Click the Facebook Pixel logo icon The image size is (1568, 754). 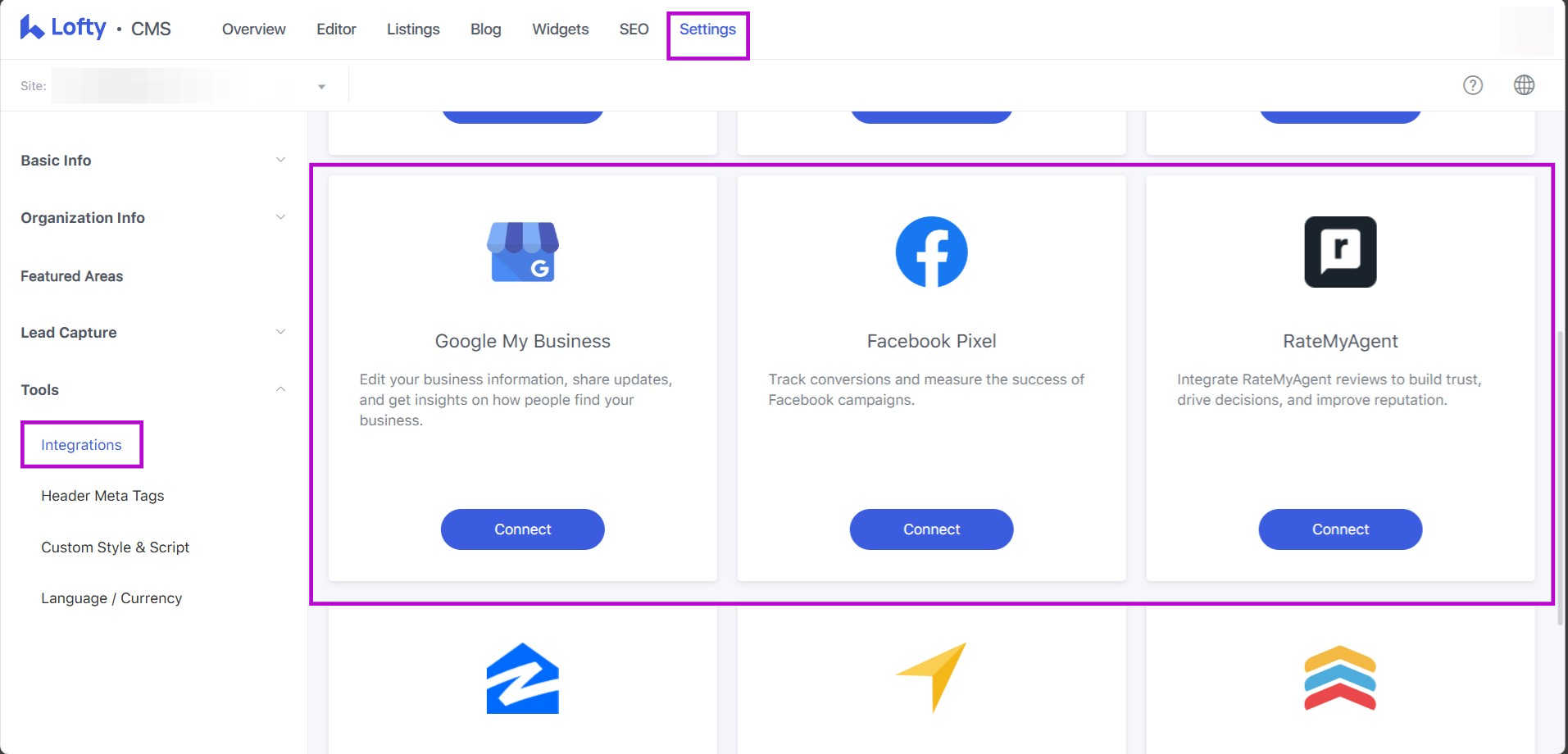[931, 252]
